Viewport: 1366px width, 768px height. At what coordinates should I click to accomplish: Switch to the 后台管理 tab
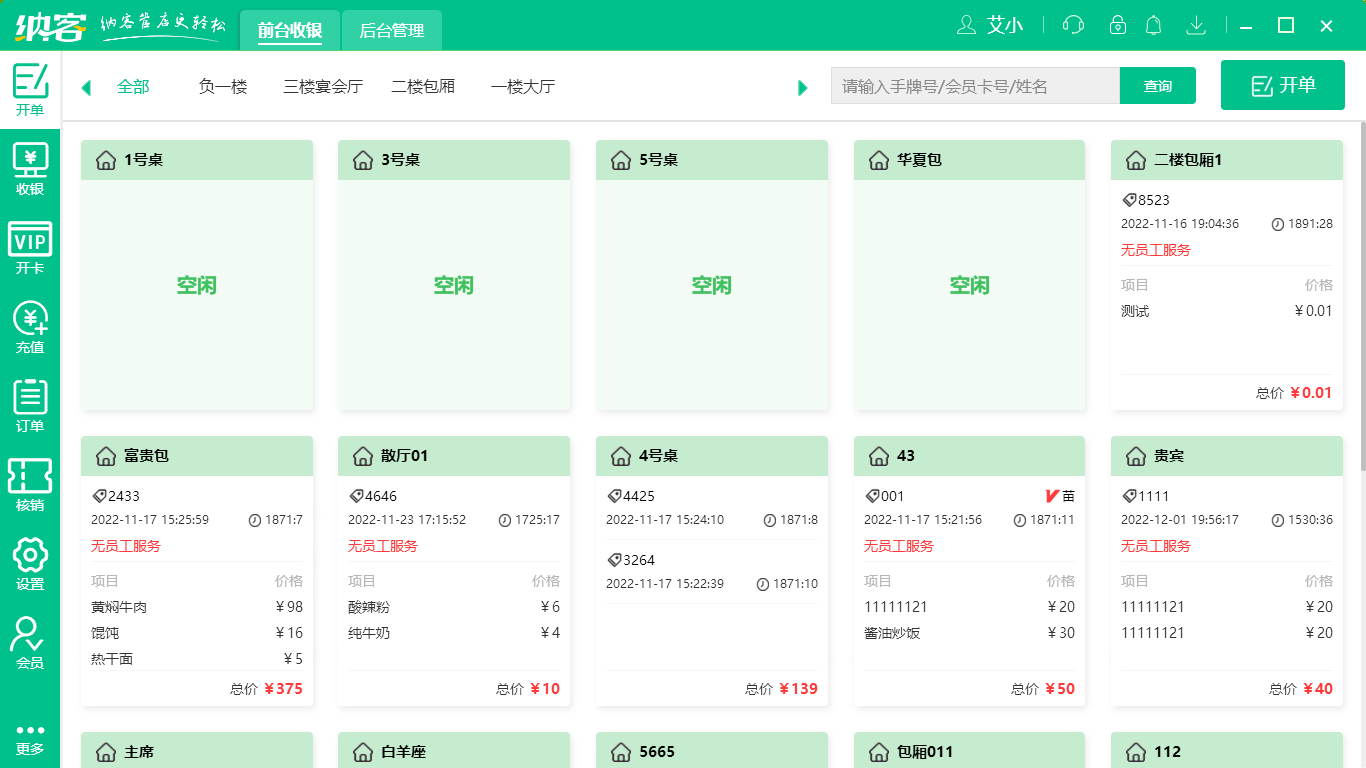[391, 30]
